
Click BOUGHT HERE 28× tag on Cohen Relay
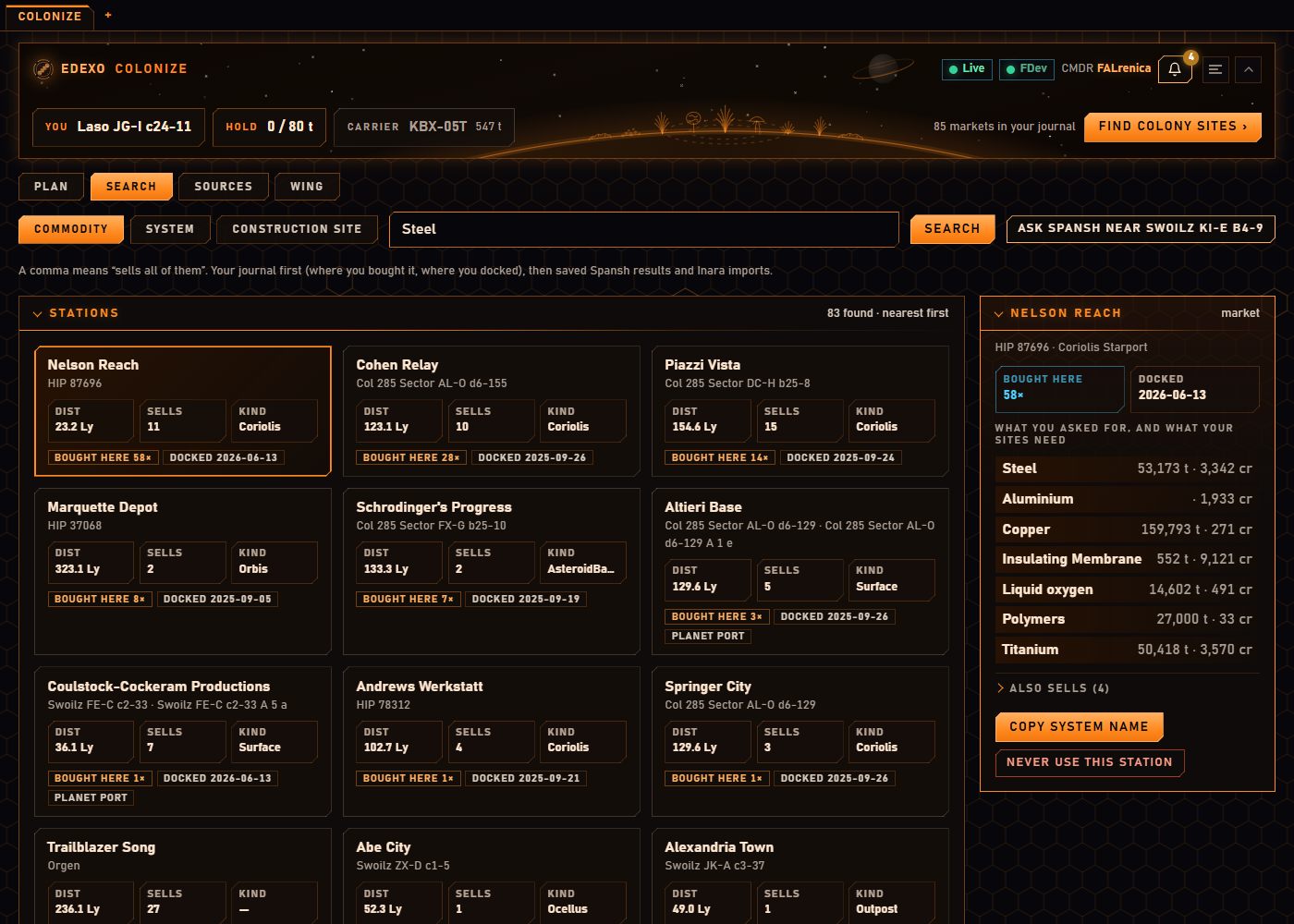[x=411, y=457]
